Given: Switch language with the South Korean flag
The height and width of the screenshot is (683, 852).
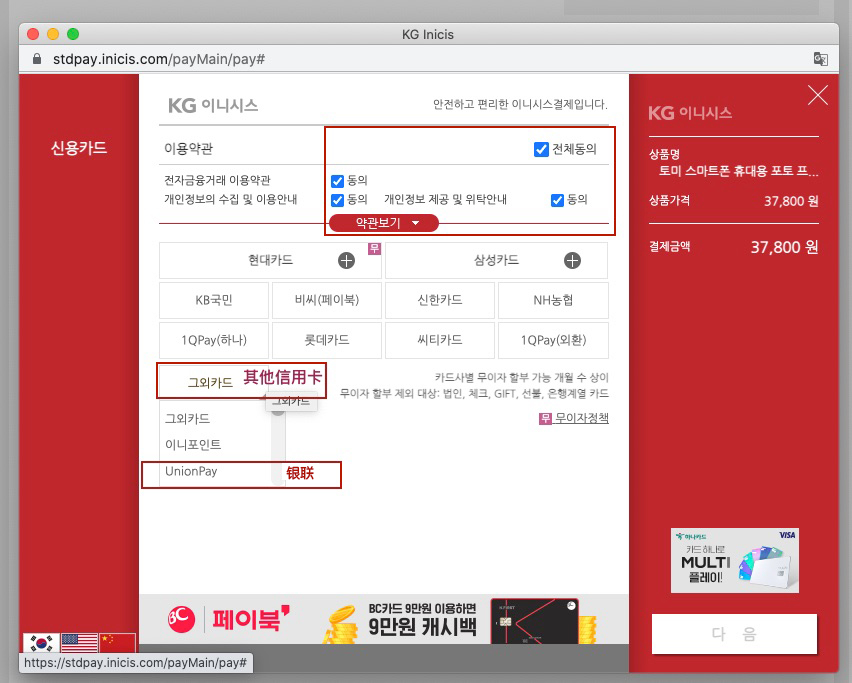Looking at the screenshot, I should tap(41, 643).
